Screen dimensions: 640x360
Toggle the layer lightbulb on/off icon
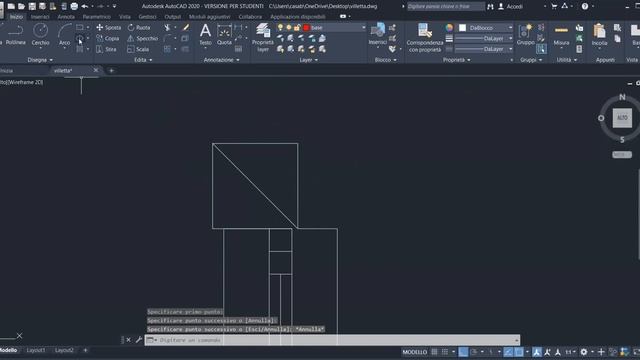tap(280, 27)
